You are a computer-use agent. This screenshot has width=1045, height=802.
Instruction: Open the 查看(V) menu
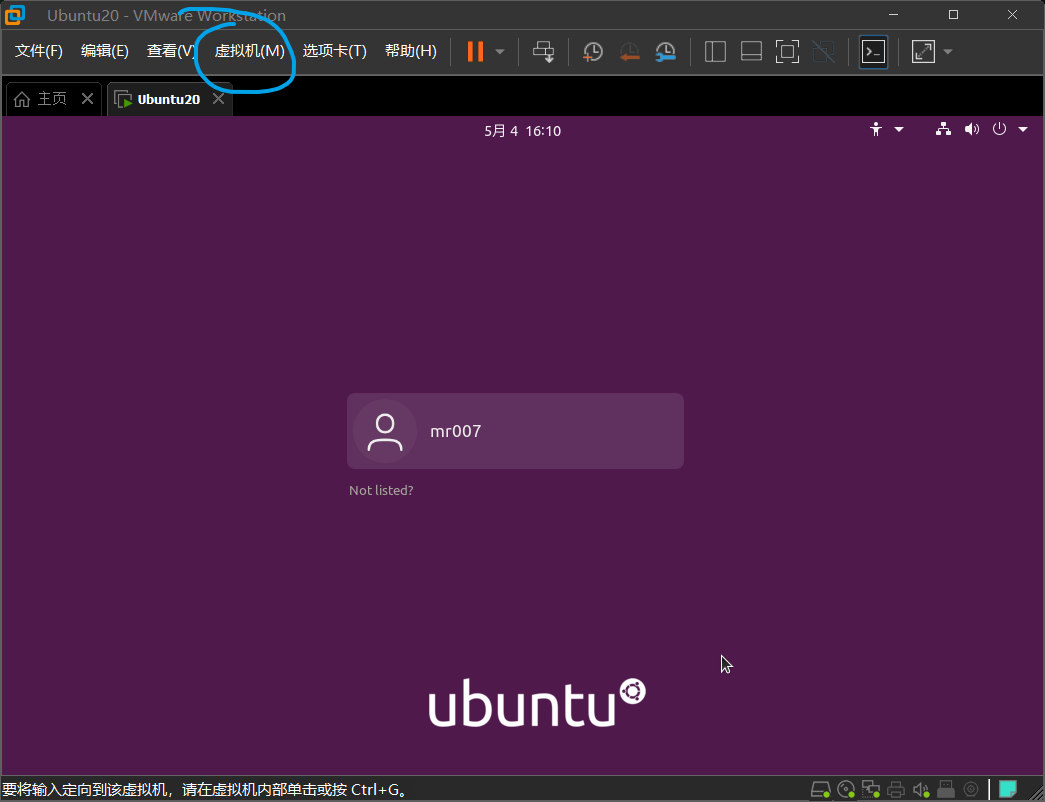coord(171,51)
